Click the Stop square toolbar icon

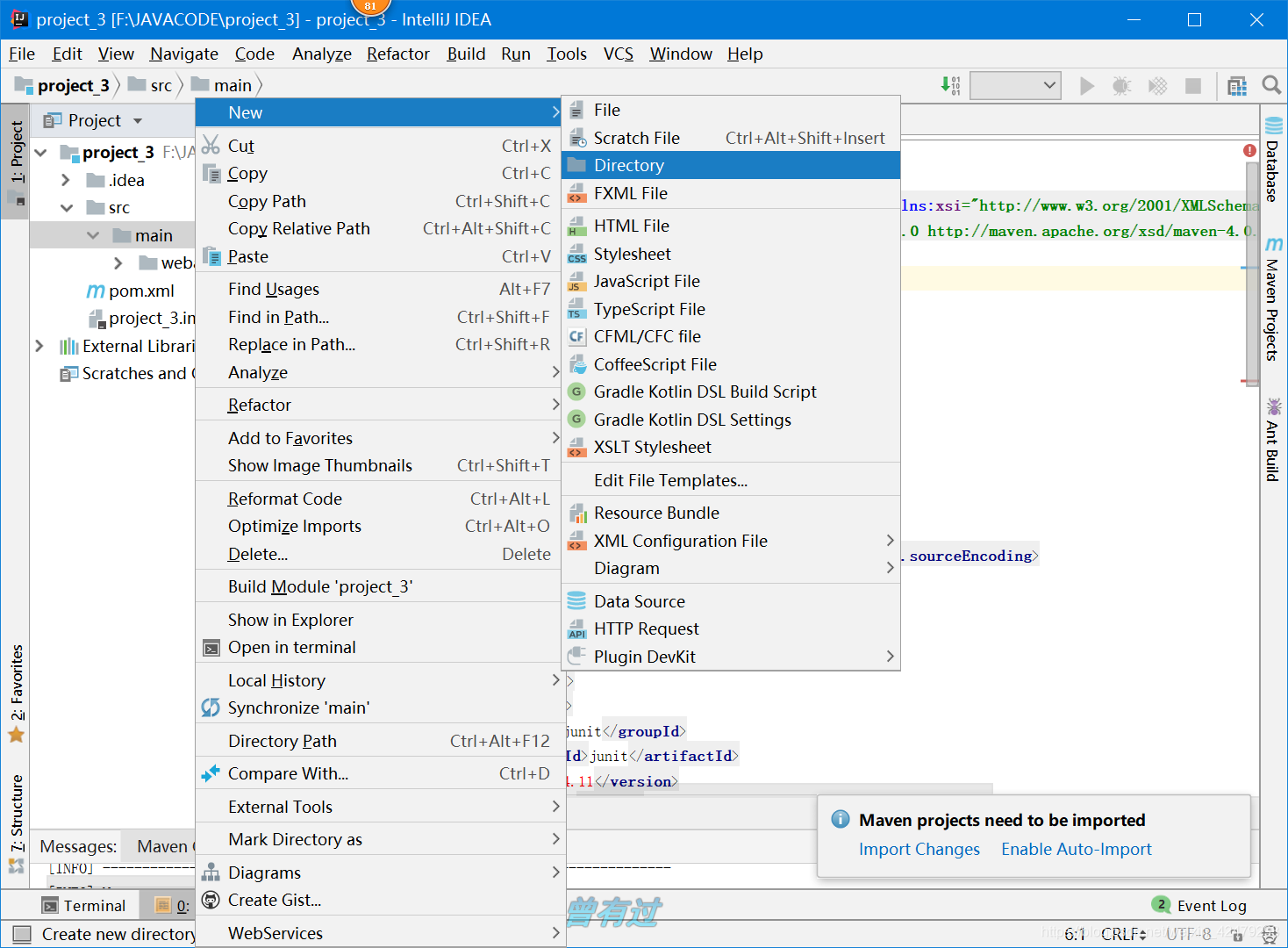(1193, 85)
